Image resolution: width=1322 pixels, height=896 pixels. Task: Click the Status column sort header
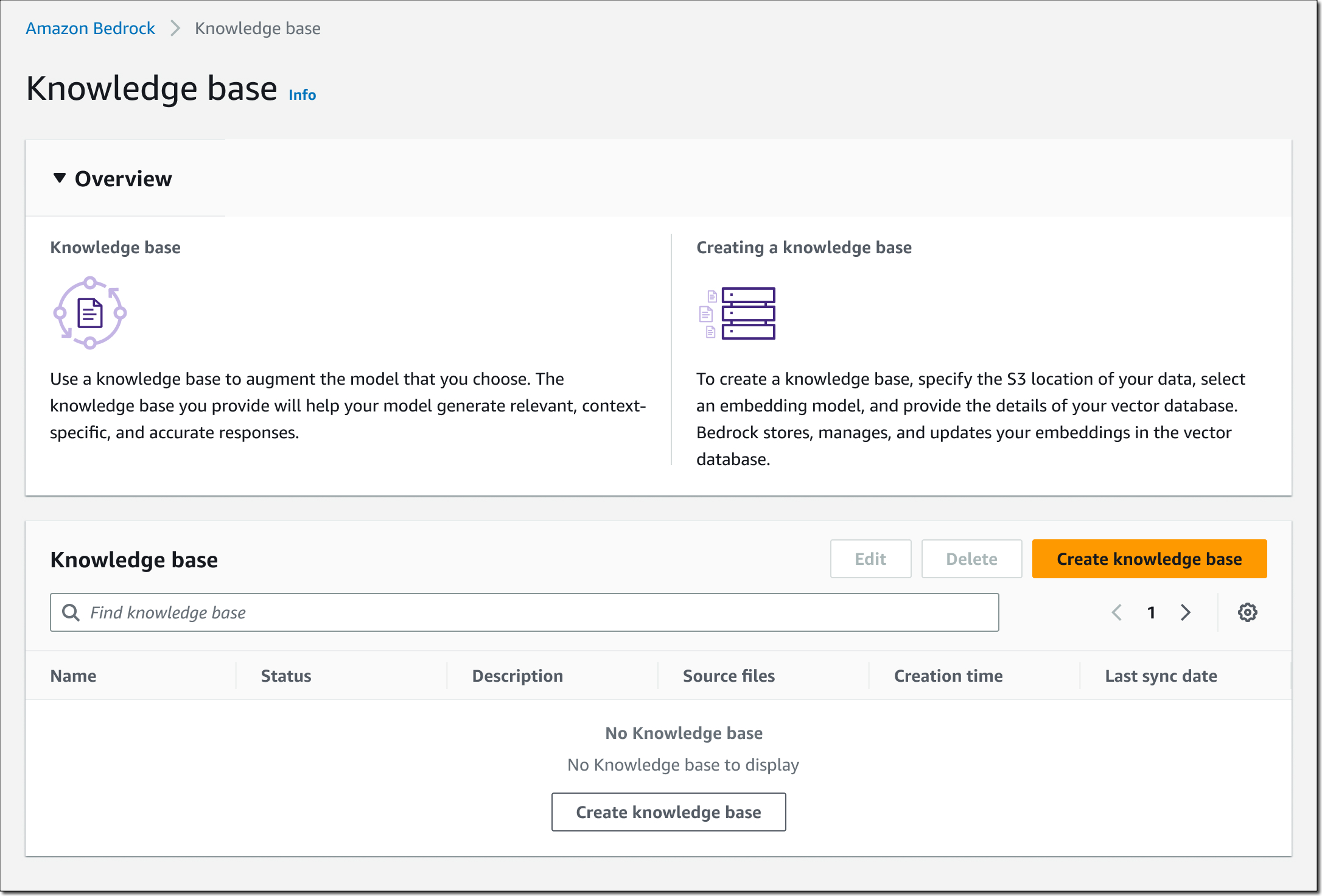[286, 675]
